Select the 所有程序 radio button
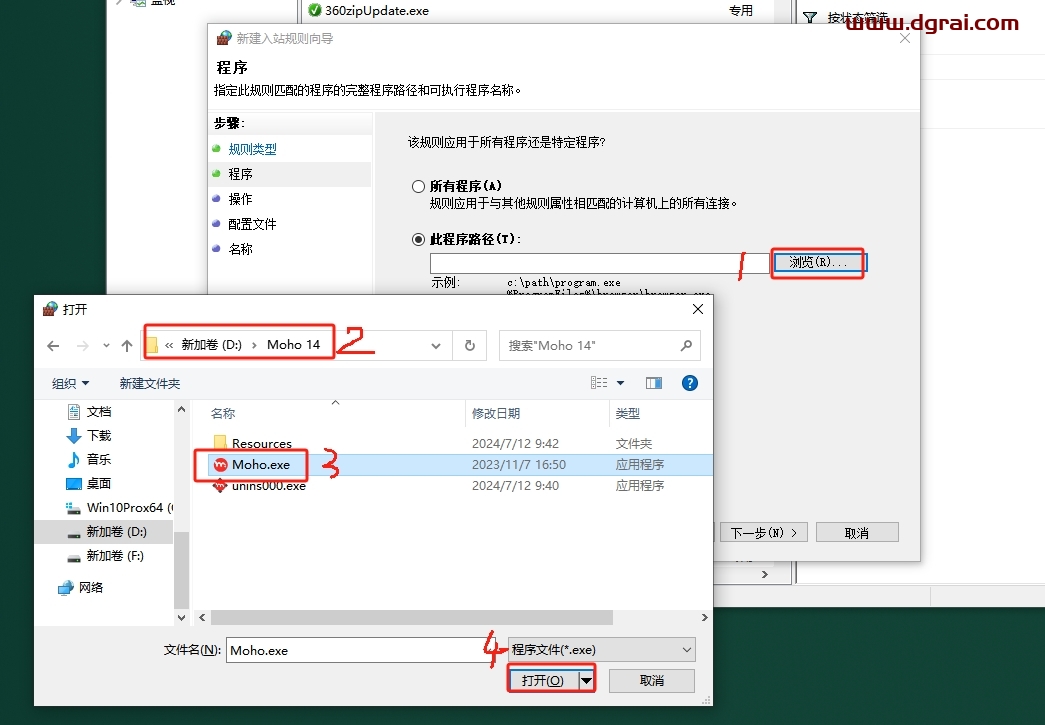This screenshot has width=1045, height=725. pos(419,186)
